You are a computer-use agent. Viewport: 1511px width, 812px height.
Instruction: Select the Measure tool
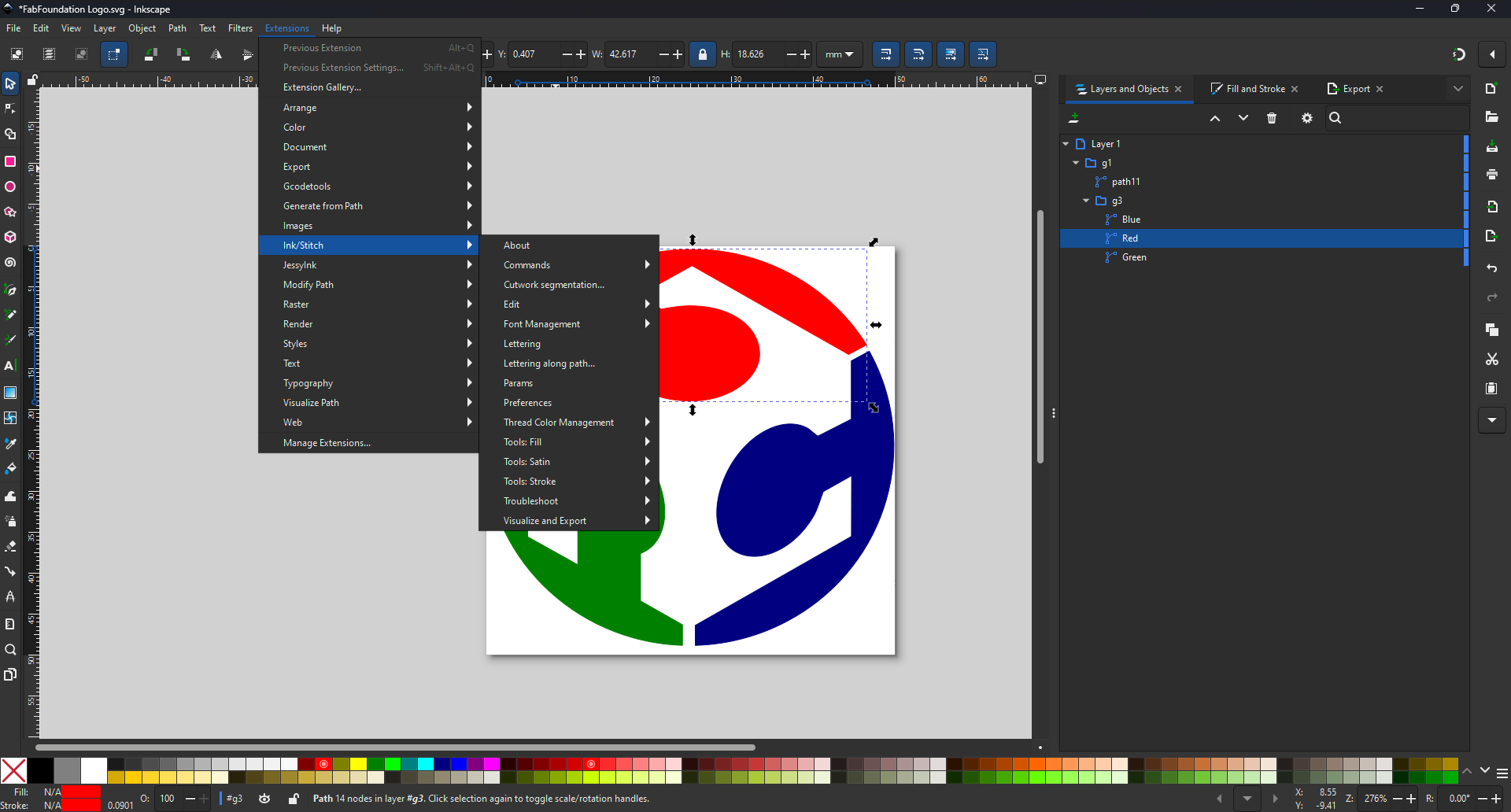[10, 624]
